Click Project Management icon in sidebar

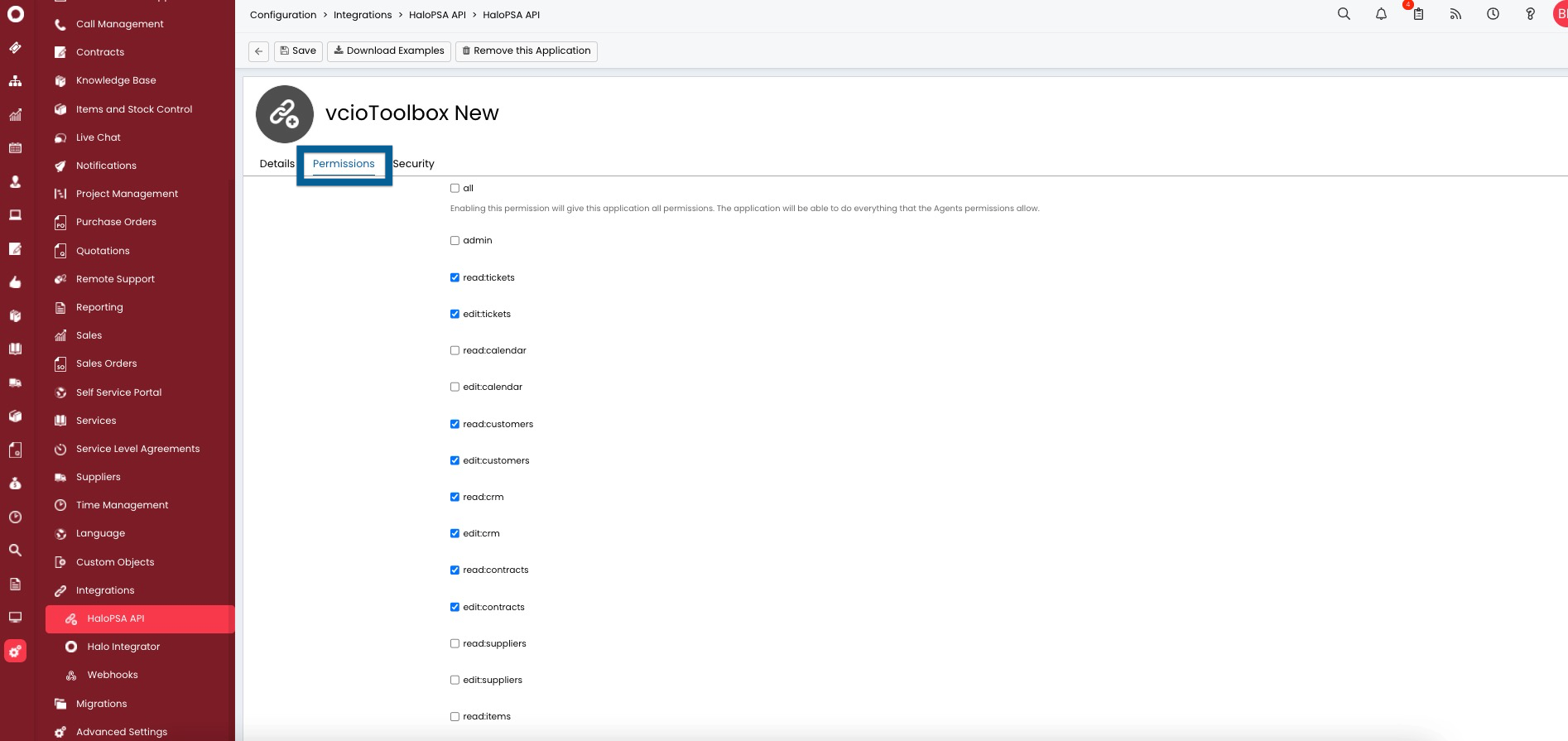coord(60,194)
